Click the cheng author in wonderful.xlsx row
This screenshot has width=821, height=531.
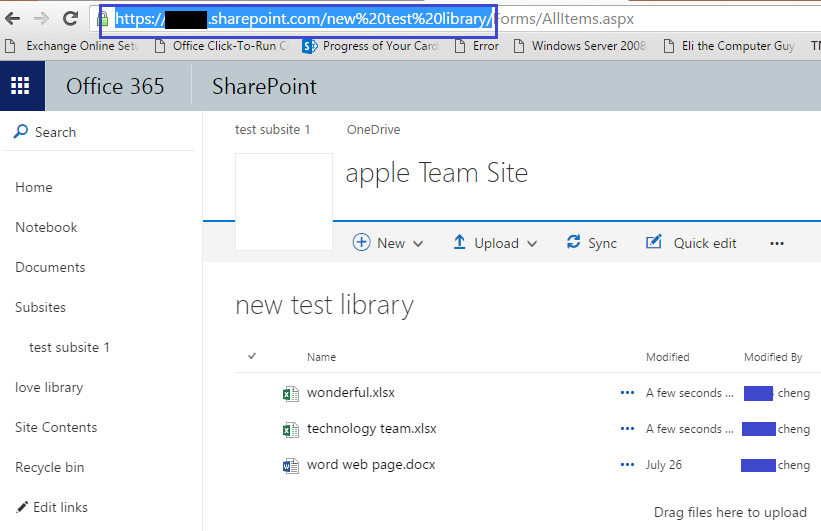[x=794, y=393]
